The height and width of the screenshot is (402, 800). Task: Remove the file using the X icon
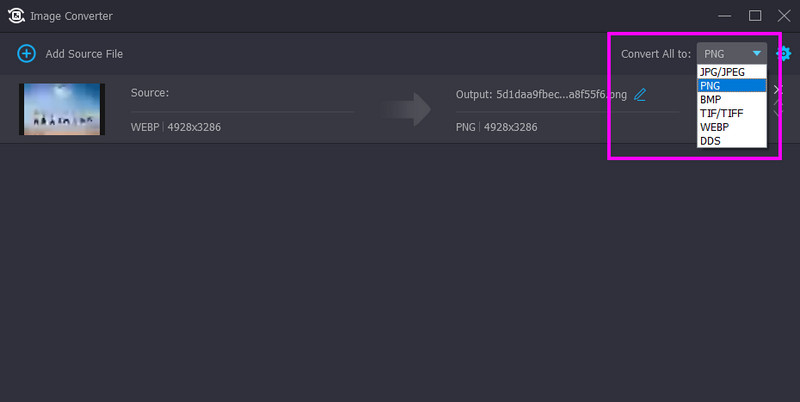click(779, 90)
